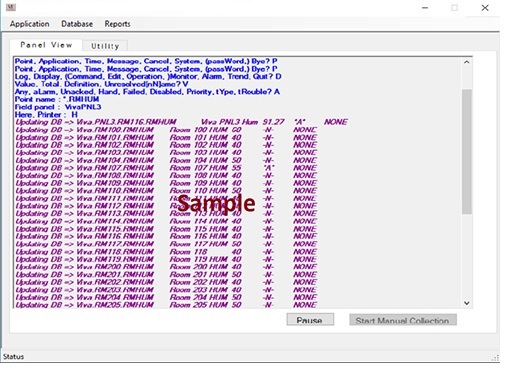Image resolution: width=508 pixels, height=371 pixels.
Task: Click the Viva.RM204.RMHUM log row
Action: (166, 297)
